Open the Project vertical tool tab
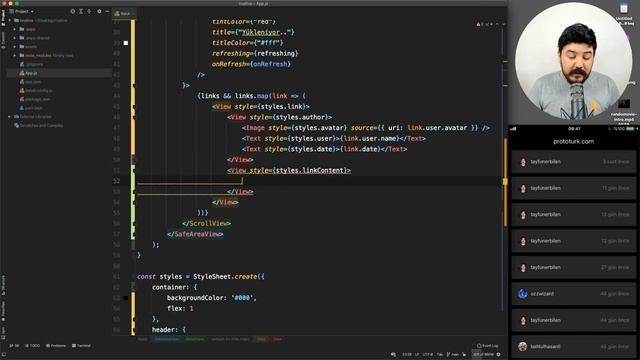 3,18
